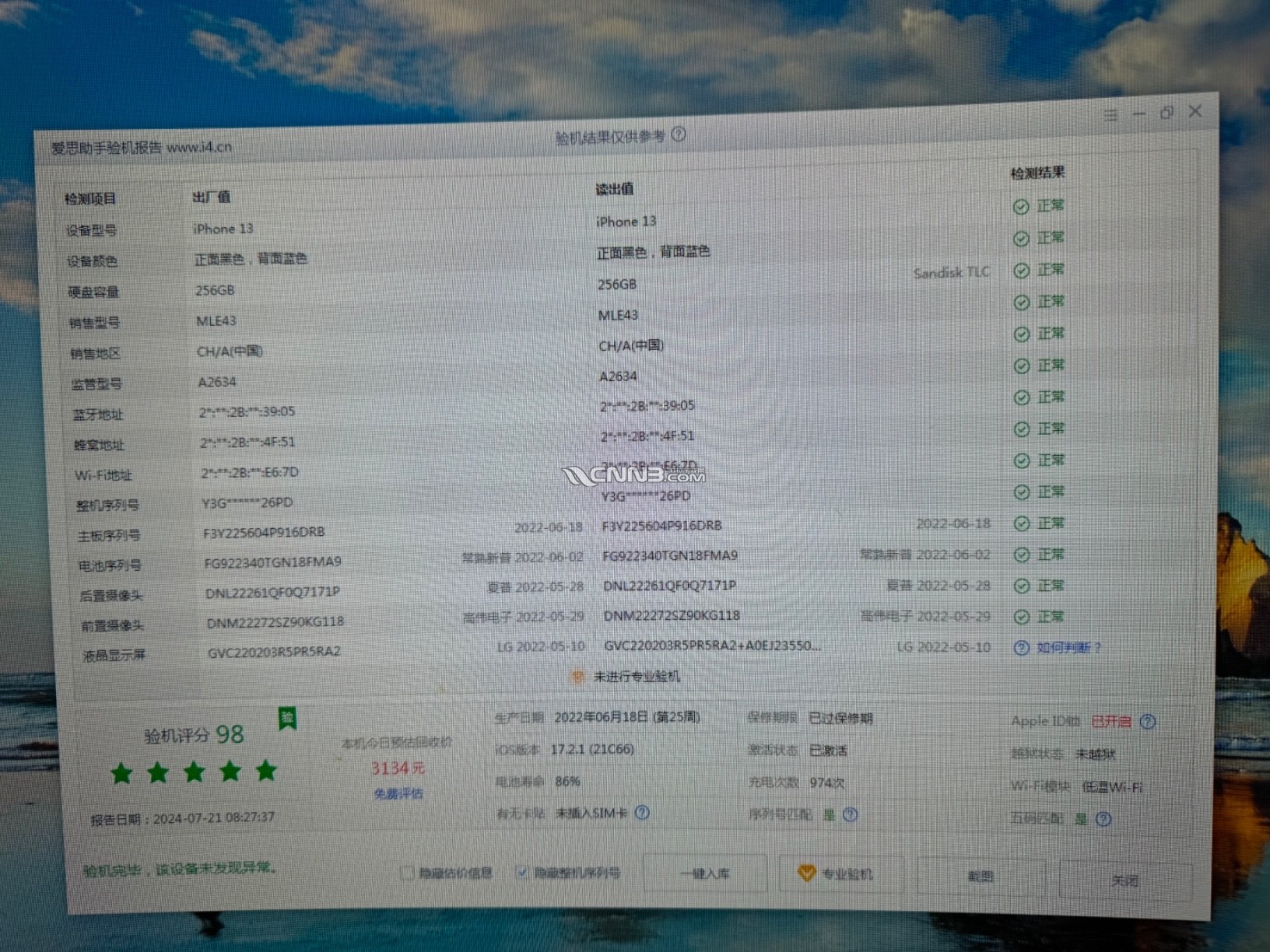Viewport: 1270px width, 952px height.
Task: Click green check icon in 设备颜色 row
Action: click(1021, 239)
